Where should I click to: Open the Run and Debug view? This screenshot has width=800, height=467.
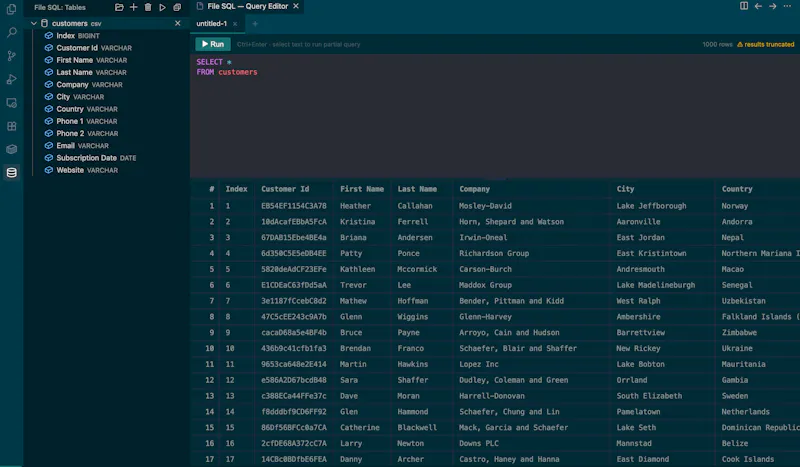click(11, 79)
